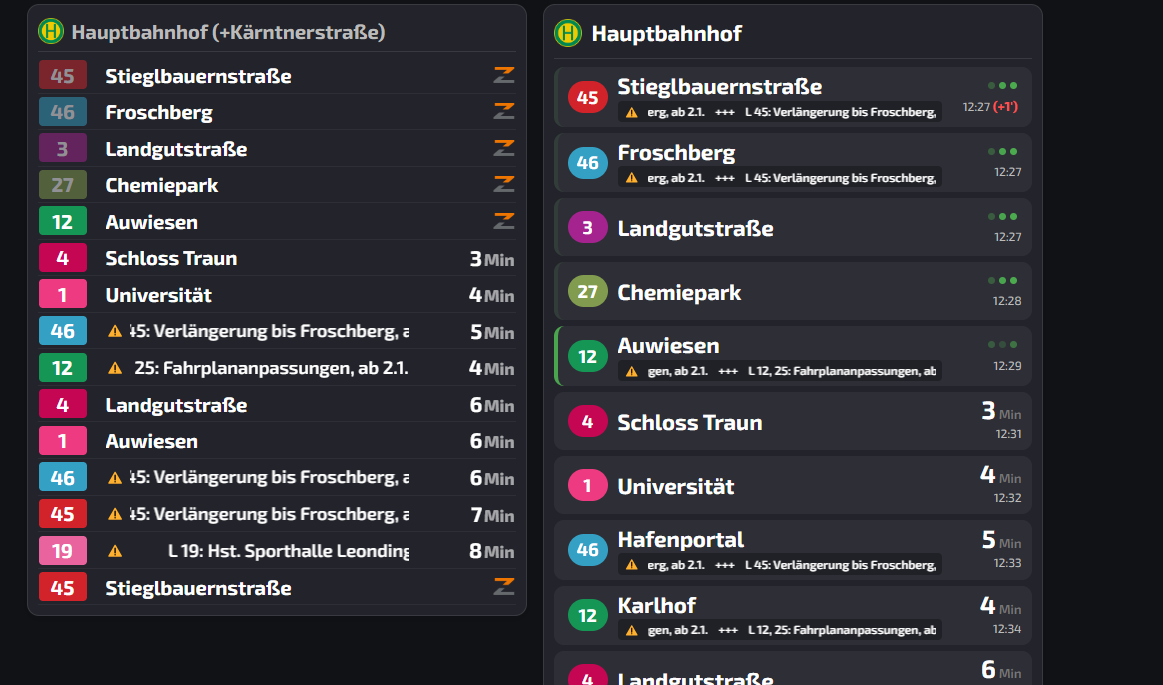1163x685 pixels.
Task: Select the purple line 3 badge in the left list
Action: pyautogui.click(x=63, y=149)
